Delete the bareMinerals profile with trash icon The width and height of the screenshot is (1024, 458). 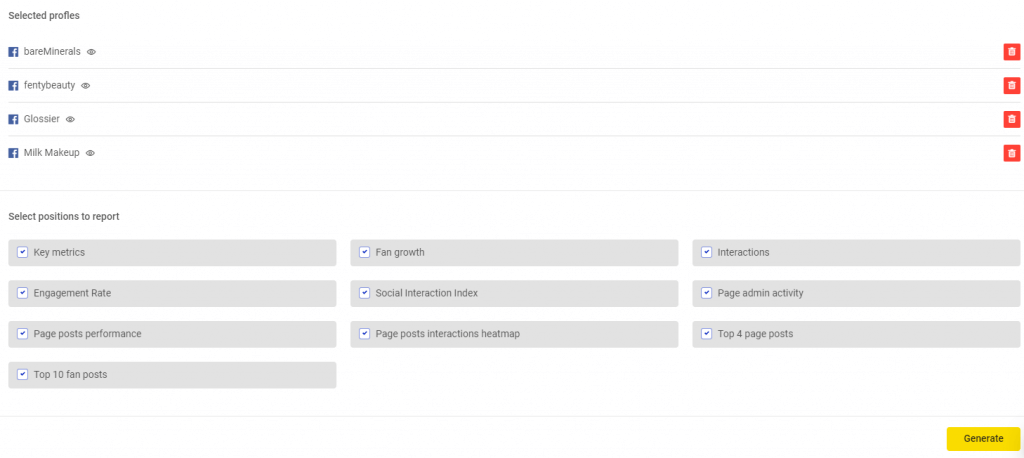pos(1011,52)
